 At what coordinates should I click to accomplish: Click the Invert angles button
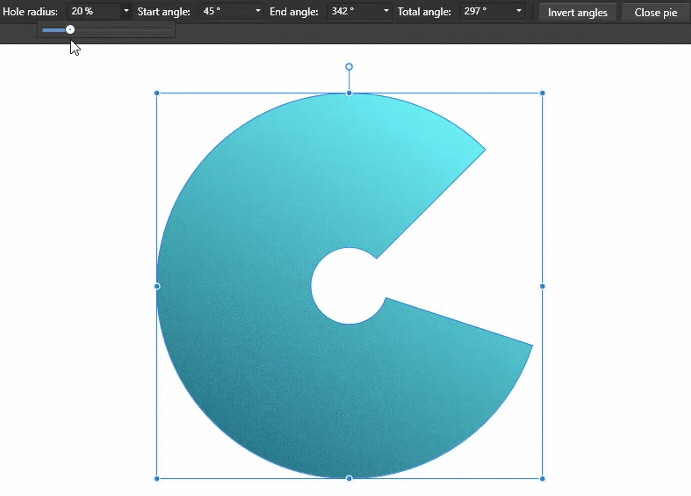coord(577,12)
